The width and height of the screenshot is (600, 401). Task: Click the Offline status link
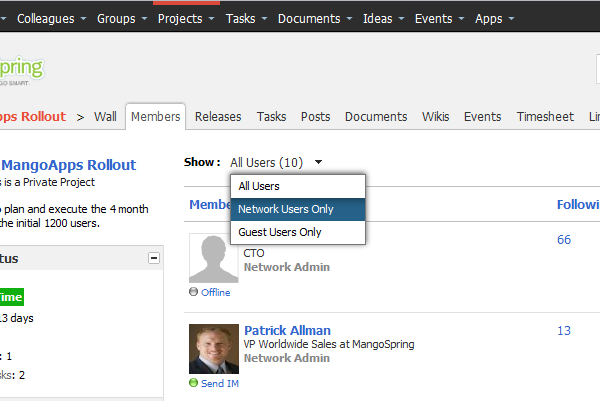(x=216, y=292)
